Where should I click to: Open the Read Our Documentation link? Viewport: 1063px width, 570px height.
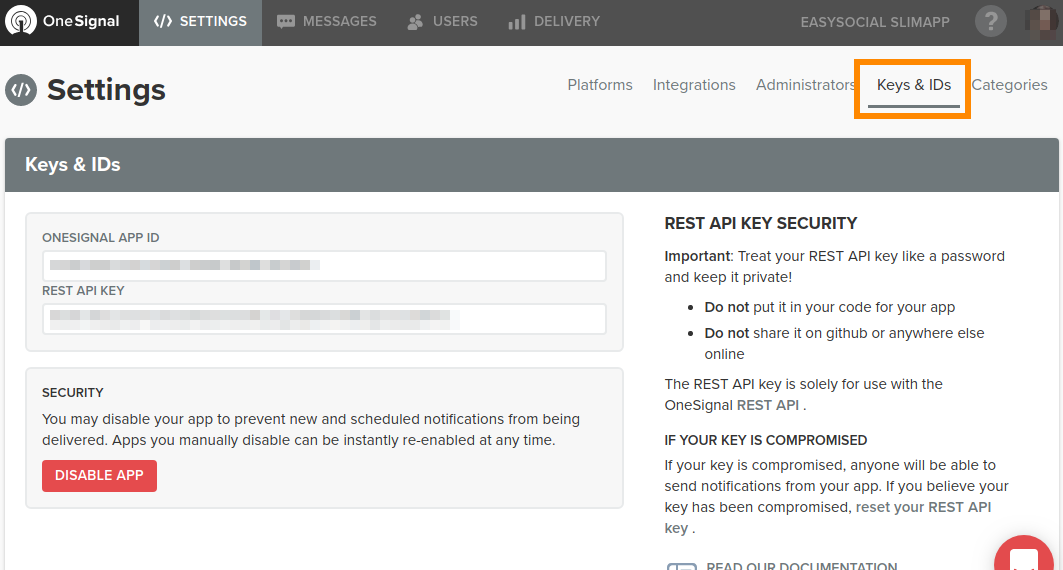click(x=801, y=566)
